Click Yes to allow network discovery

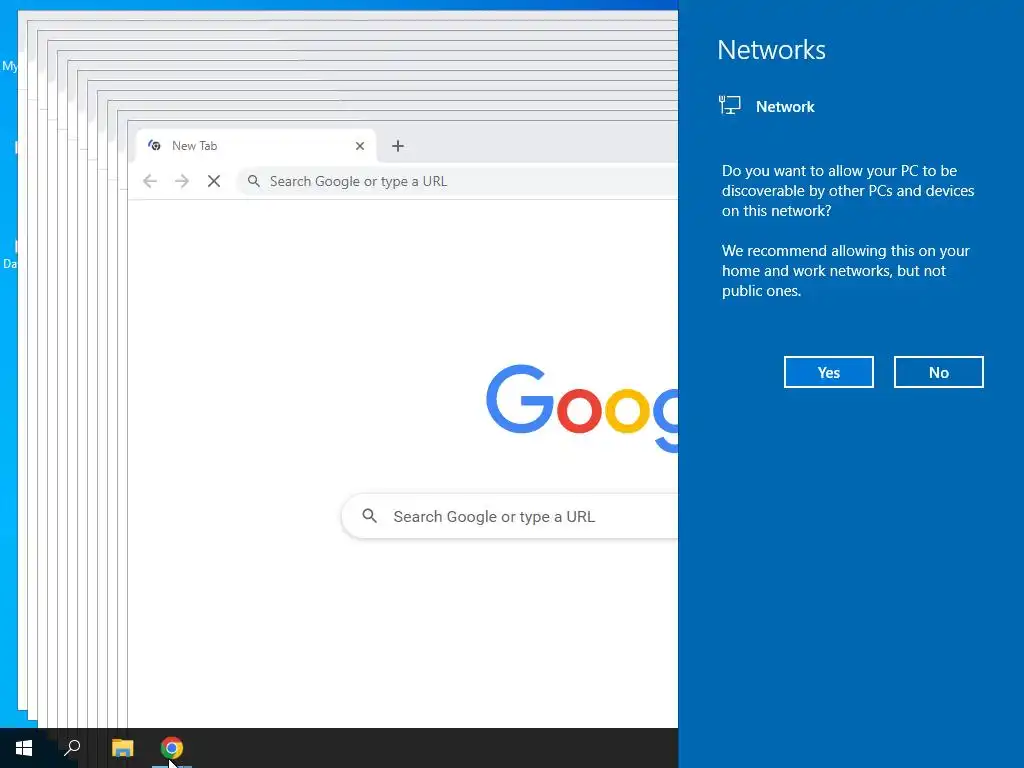[x=828, y=372]
